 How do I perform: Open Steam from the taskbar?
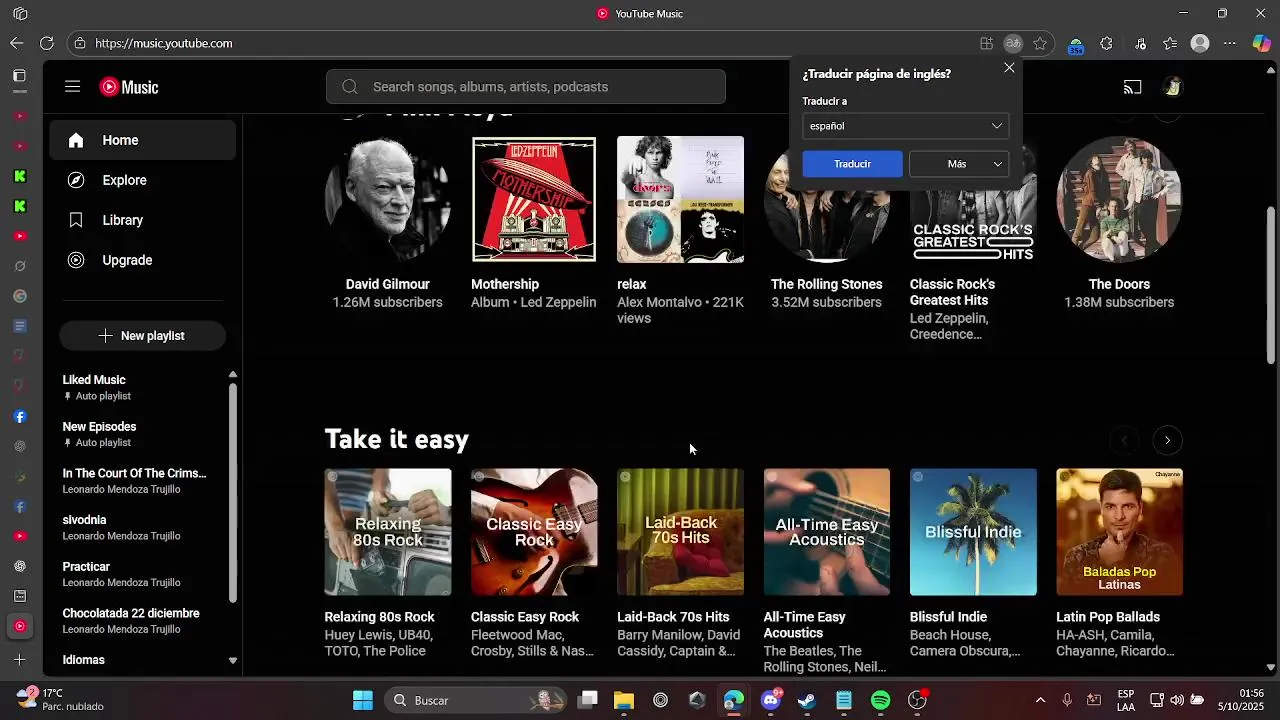click(807, 700)
